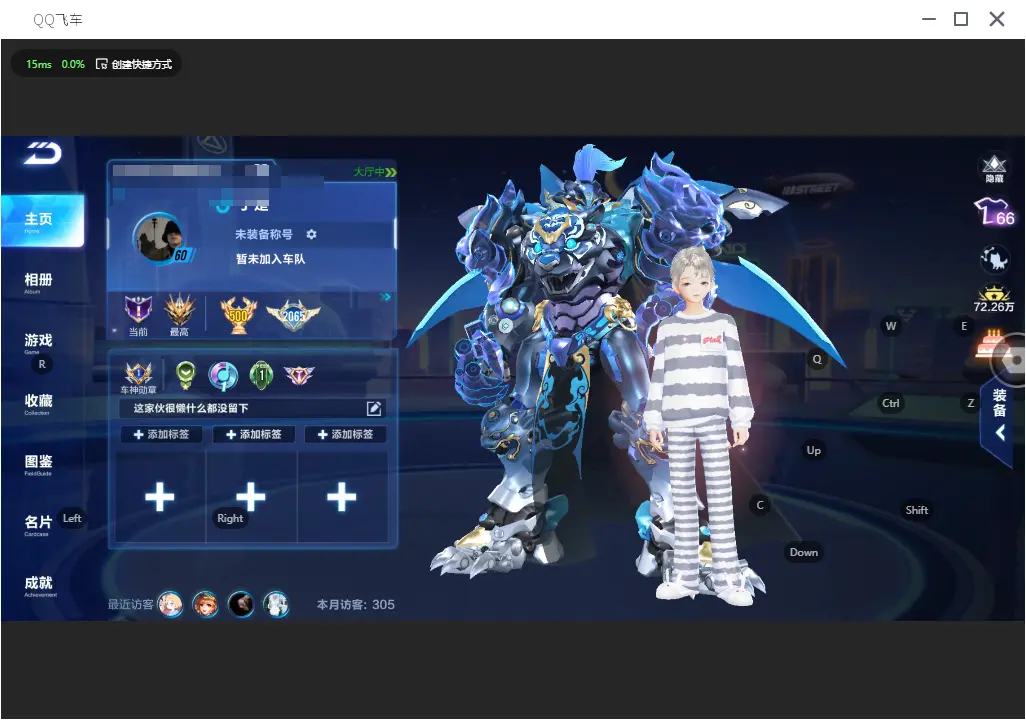The height and width of the screenshot is (720, 1026).
Task: Click the middle 添加标签 button
Action: point(253,434)
